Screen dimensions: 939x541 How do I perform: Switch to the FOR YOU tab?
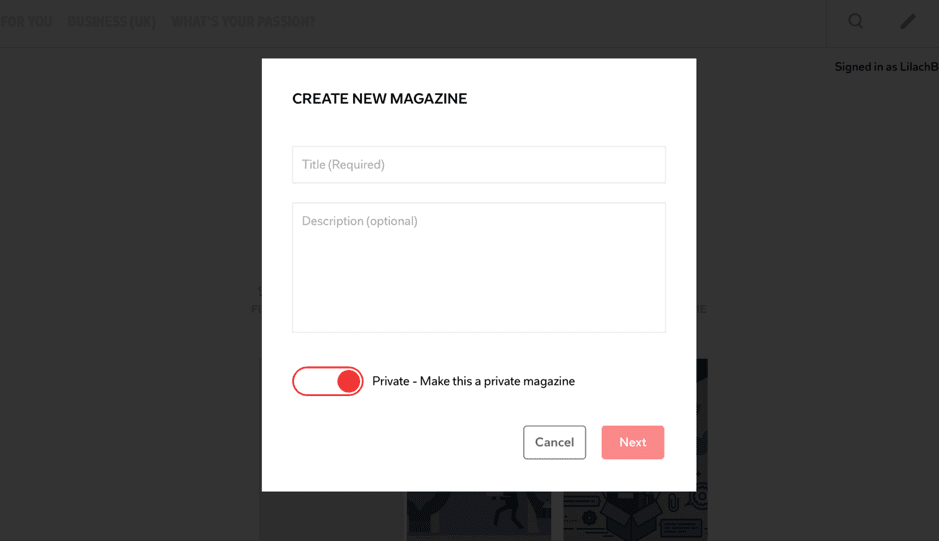point(26,22)
